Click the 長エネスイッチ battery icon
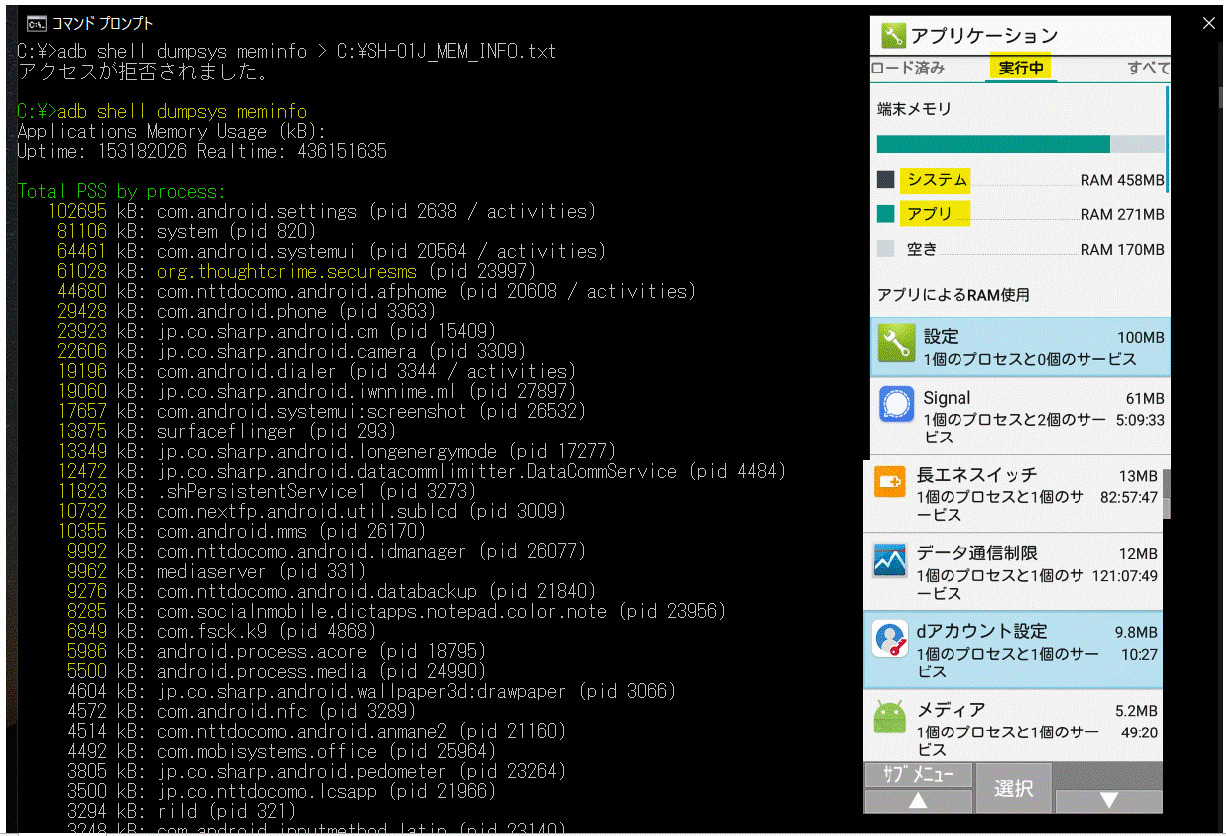The width and height of the screenshot is (1226, 836). [889, 483]
